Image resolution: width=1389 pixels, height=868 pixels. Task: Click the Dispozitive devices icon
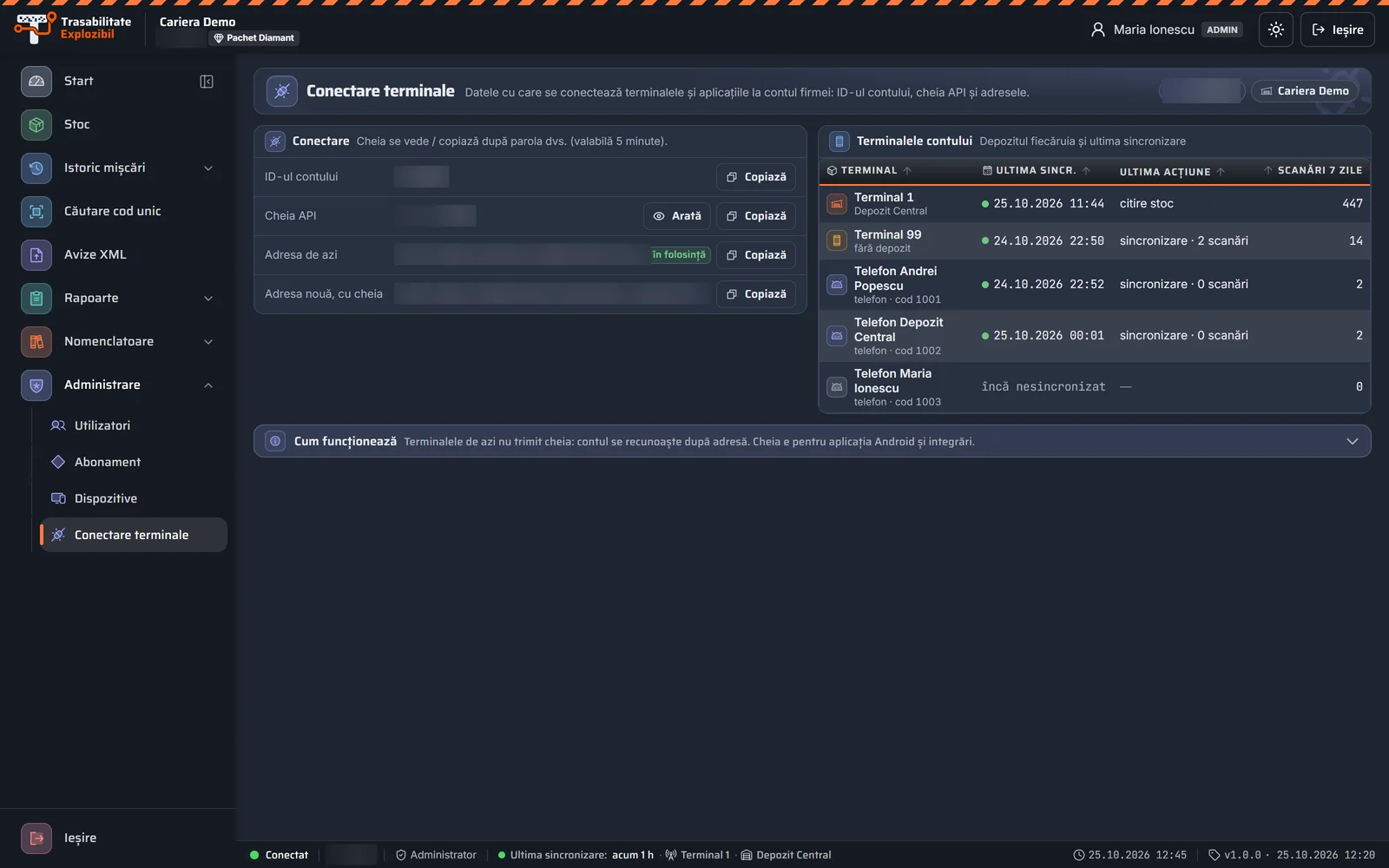pyautogui.click(x=58, y=498)
